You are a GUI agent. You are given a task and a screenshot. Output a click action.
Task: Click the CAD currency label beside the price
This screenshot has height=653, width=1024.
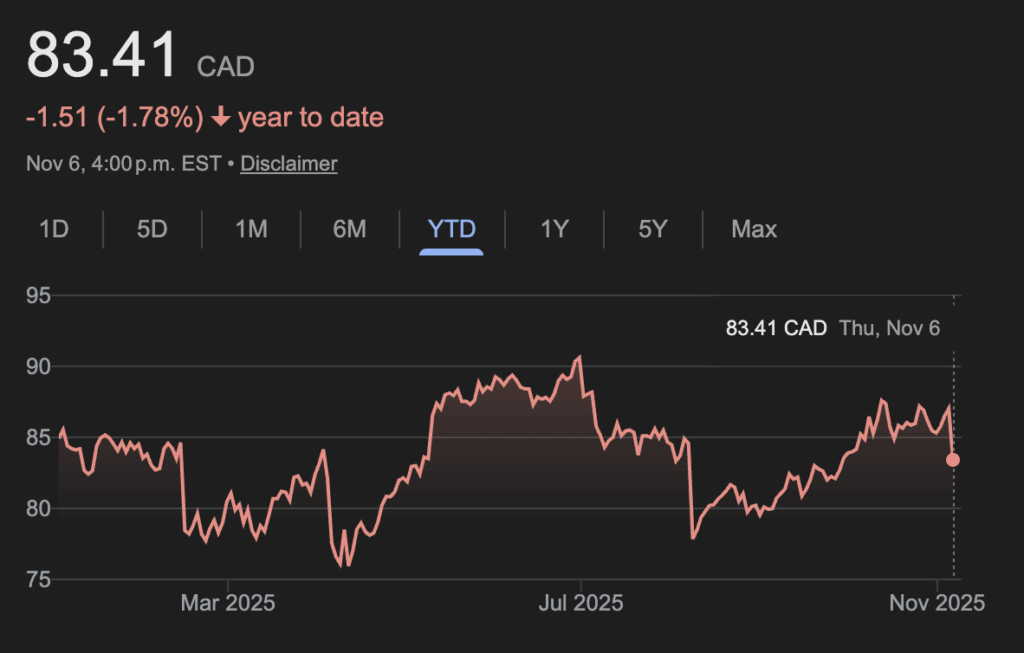[x=226, y=67]
